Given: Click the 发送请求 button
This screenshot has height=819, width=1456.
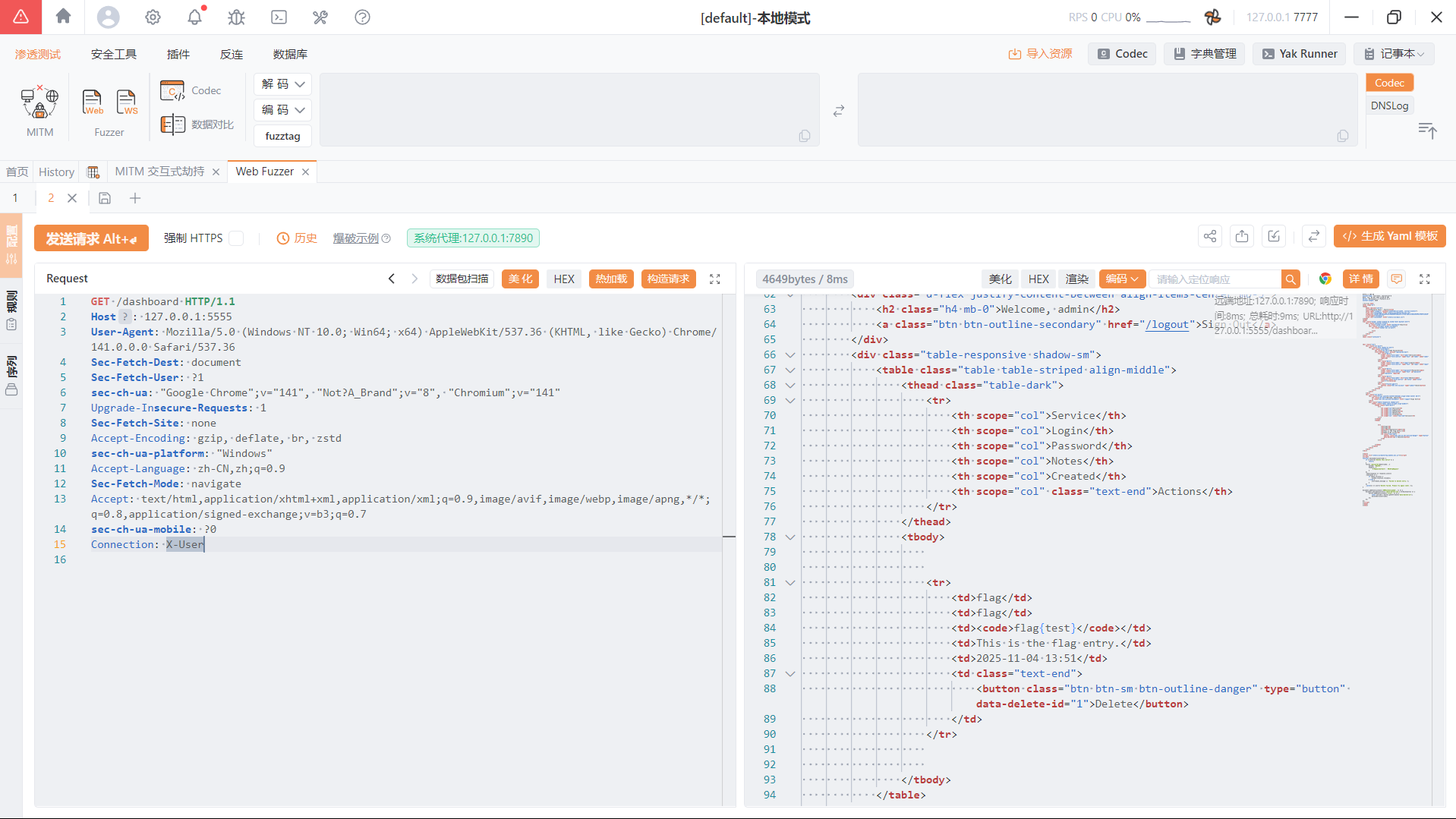Looking at the screenshot, I should coord(91,238).
